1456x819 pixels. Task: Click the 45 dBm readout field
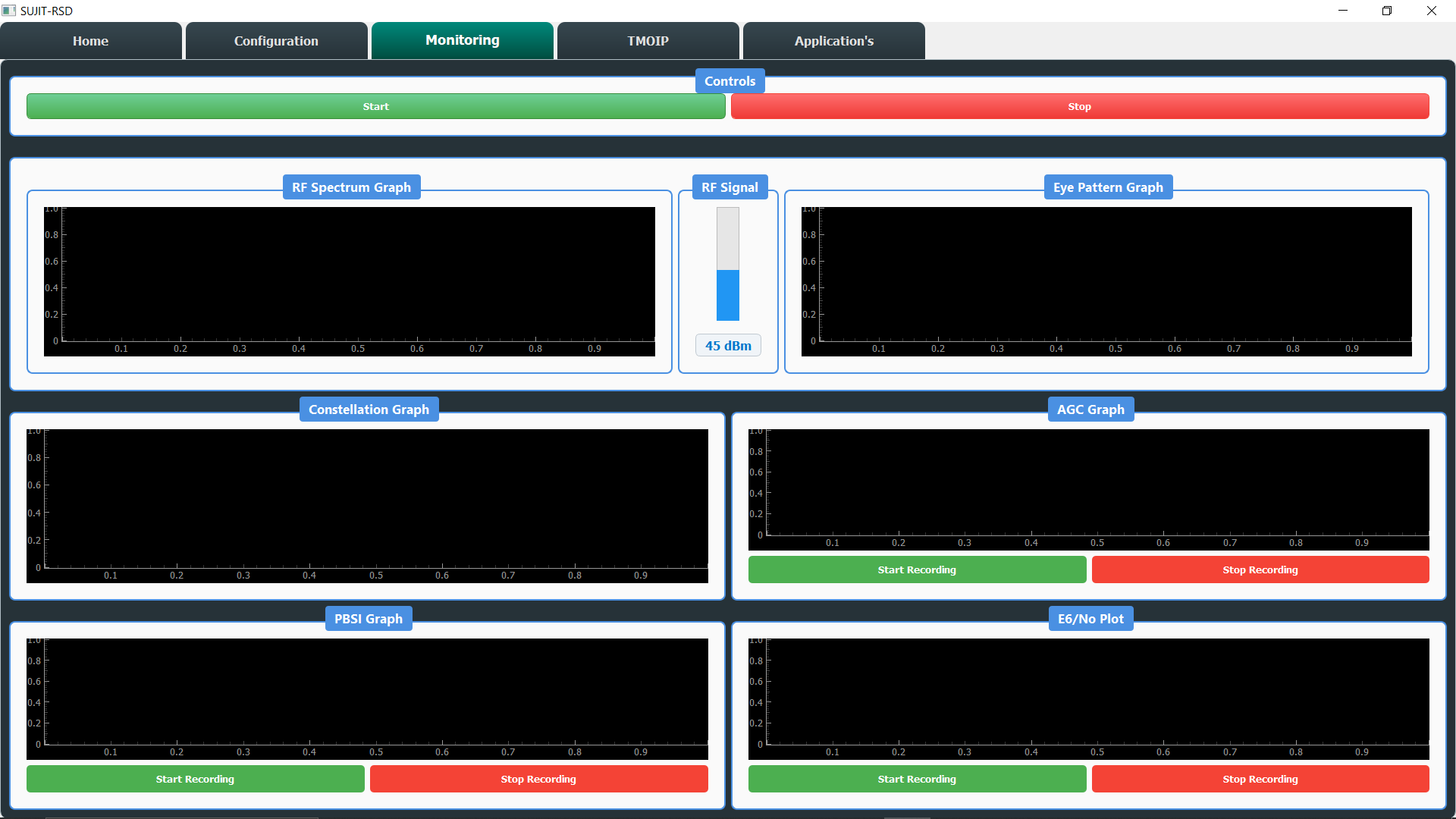coord(728,346)
